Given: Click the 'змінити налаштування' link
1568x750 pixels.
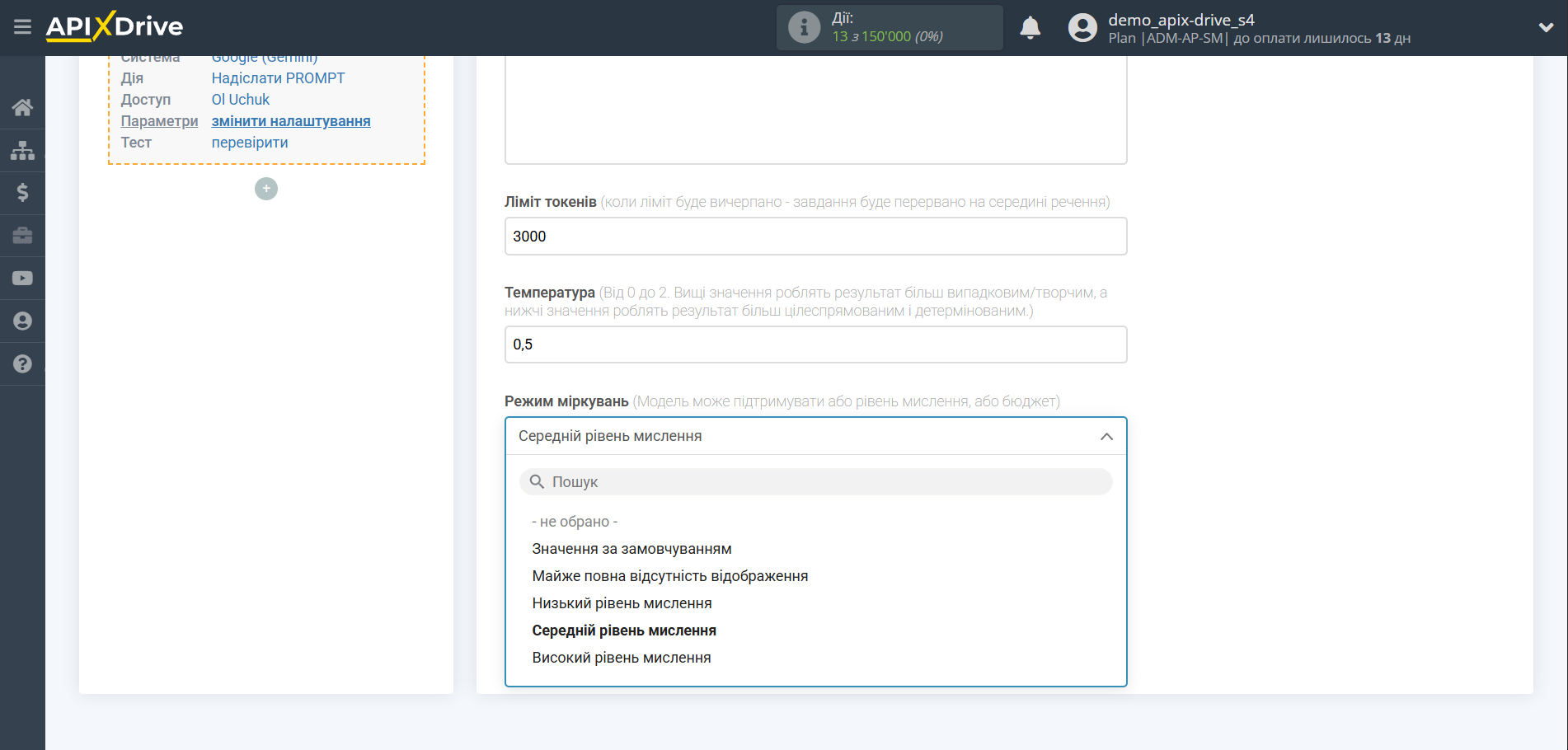Looking at the screenshot, I should click(290, 121).
